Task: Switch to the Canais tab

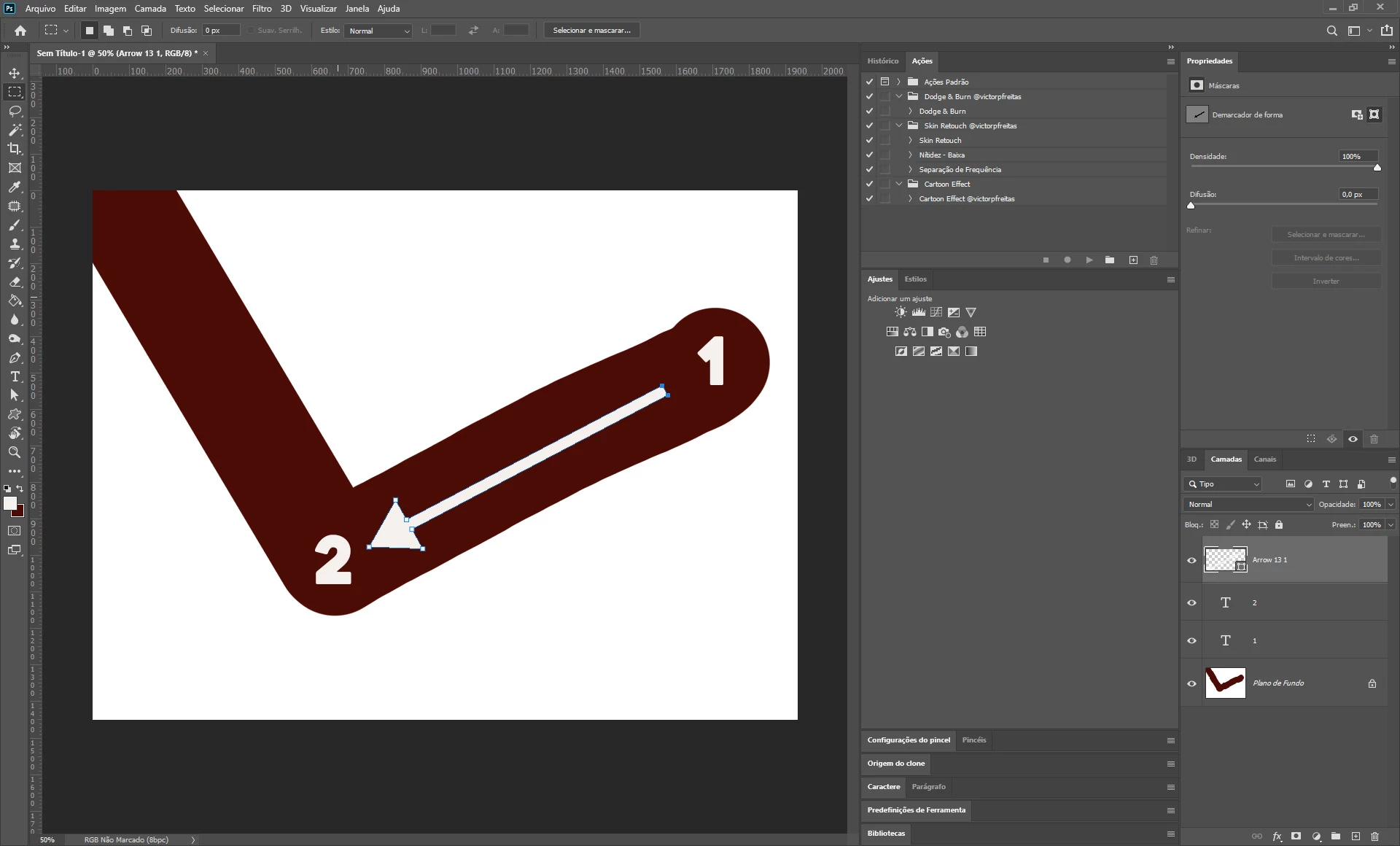Action: point(1264,459)
